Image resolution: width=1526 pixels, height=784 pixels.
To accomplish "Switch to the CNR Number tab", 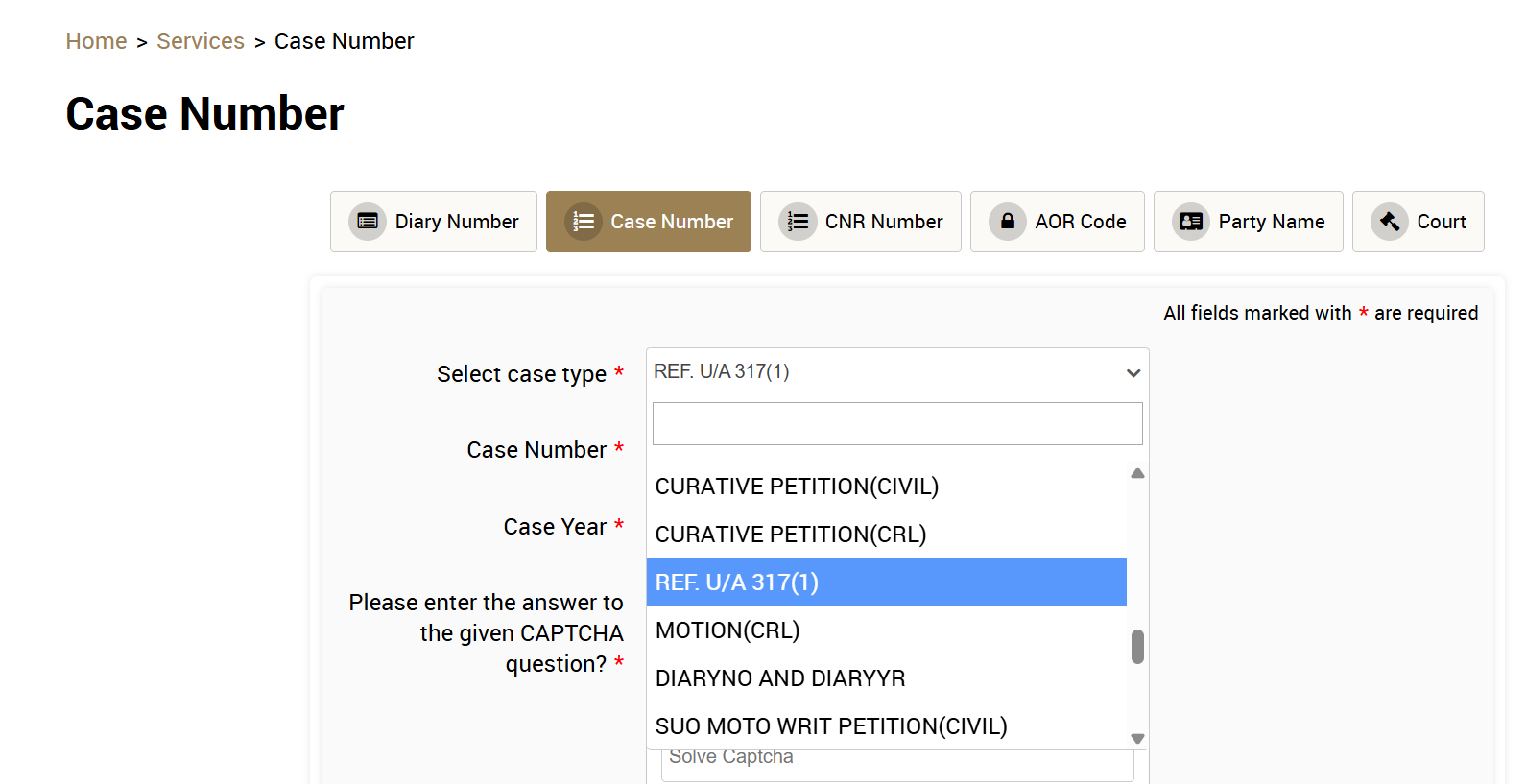I will (x=861, y=222).
